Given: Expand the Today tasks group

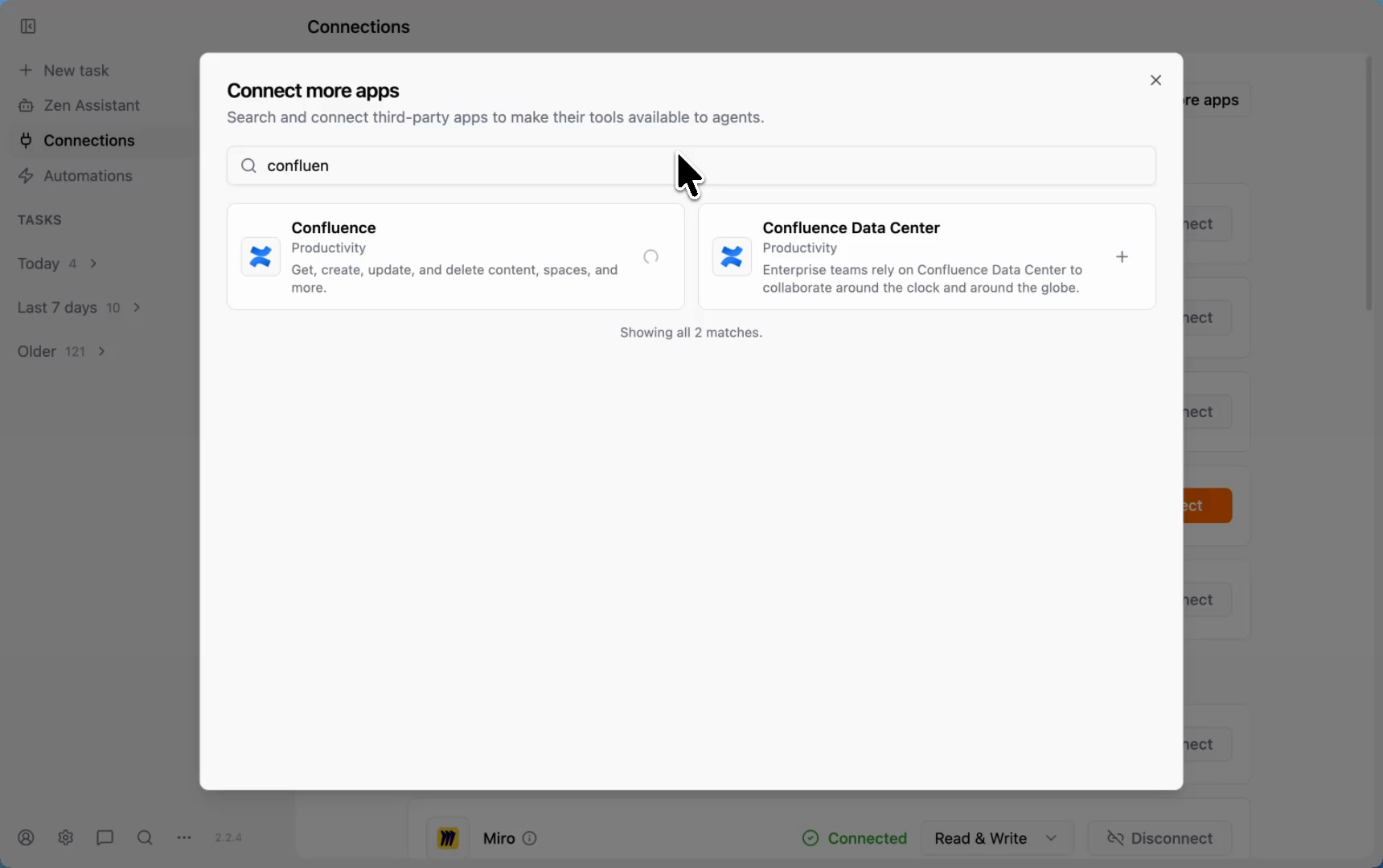Looking at the screenshot, I should coord(58,264).
